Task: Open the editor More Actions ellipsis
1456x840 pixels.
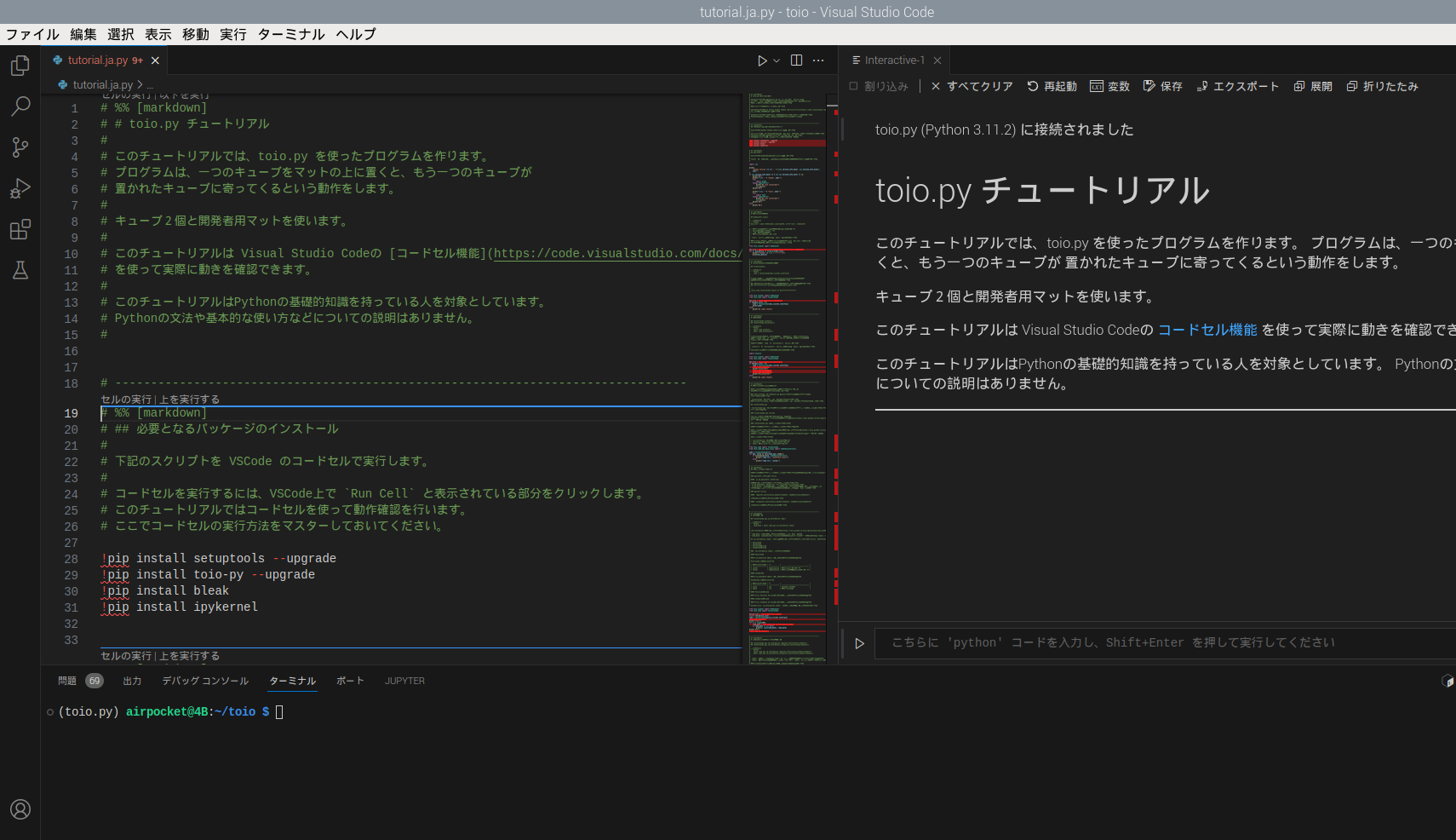Action: (x=818, y=60)
